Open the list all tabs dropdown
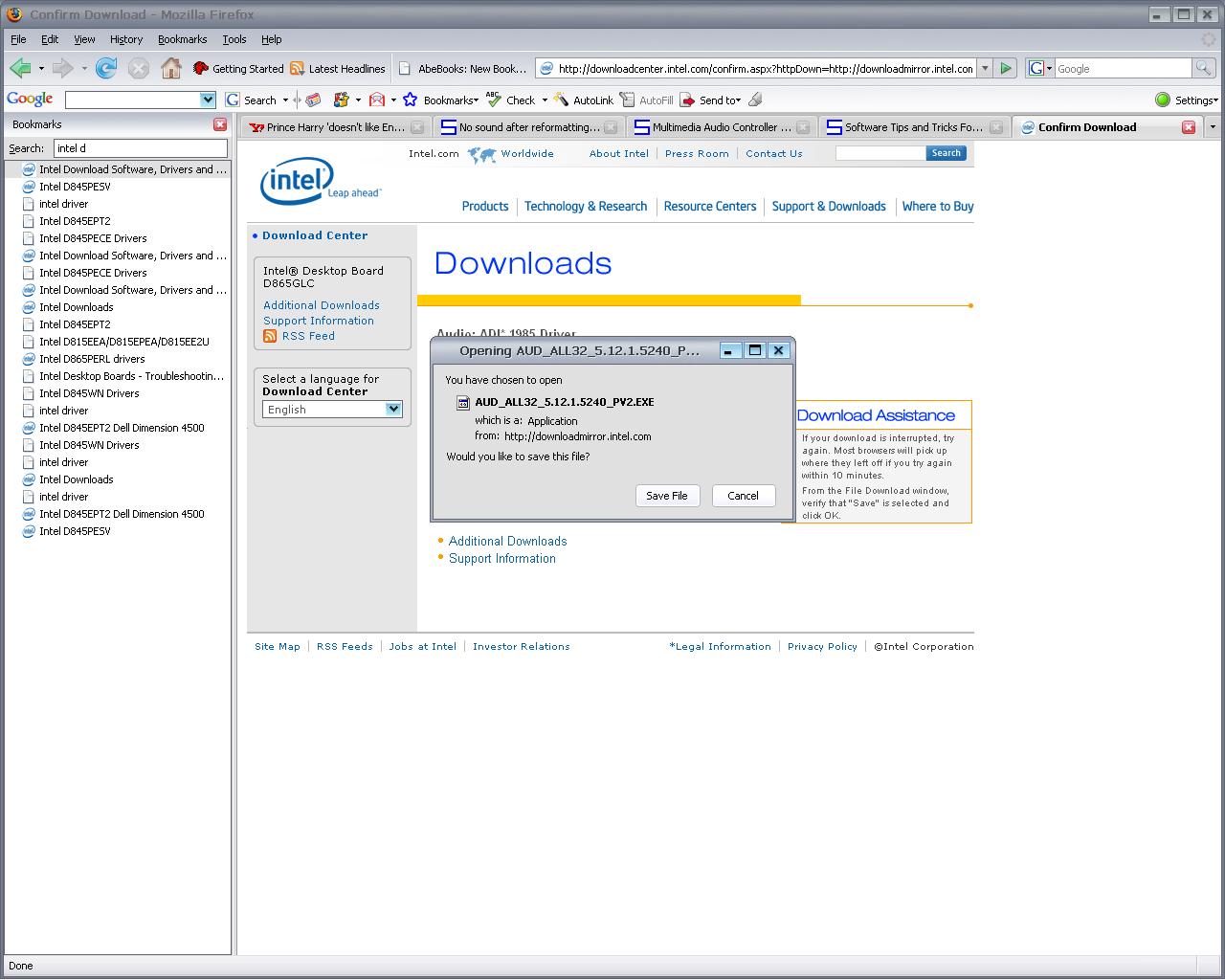This screenshot has height=980, width=1225. click(x=1213, y=127)
